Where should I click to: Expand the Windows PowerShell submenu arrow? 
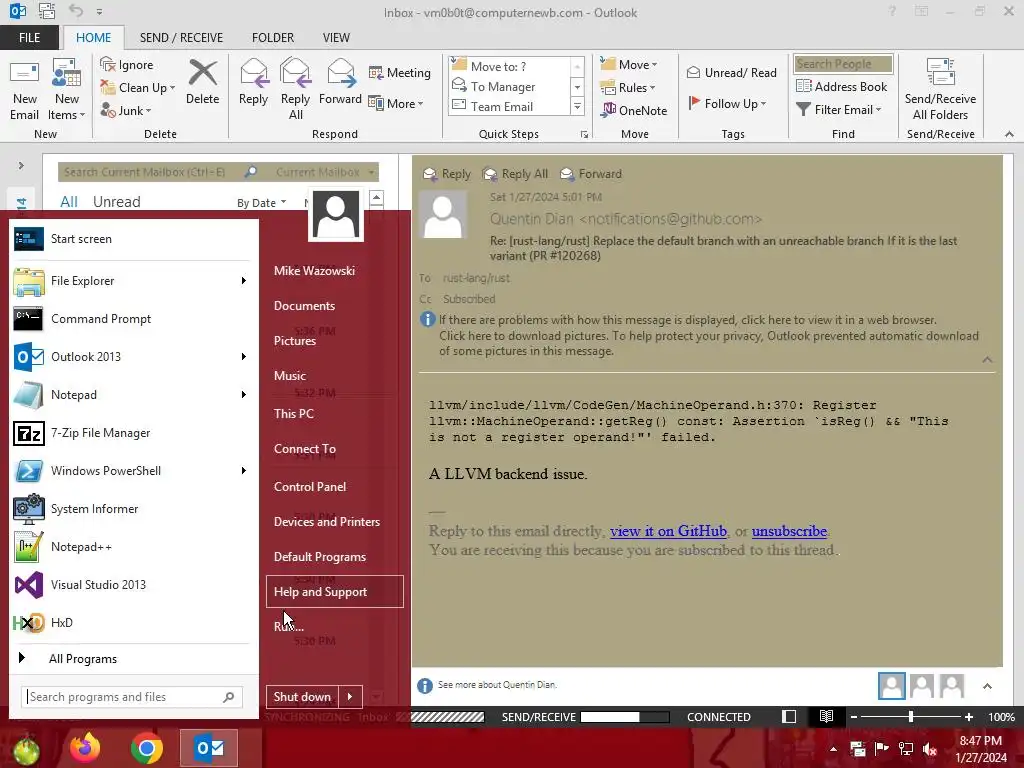tap(244, 471)
